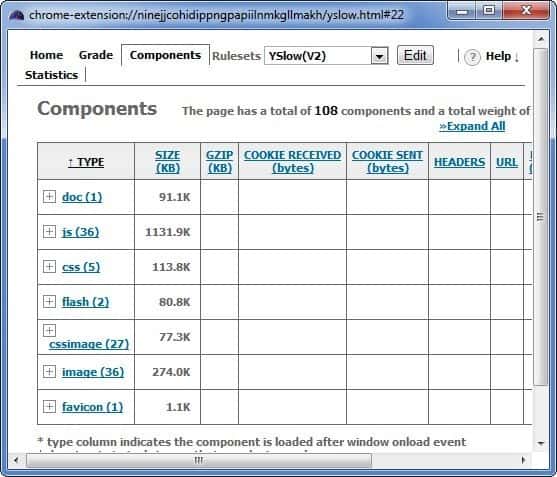Viewport: 557px width, 477px height.
Task: Open the js (36) type link
Action: (81, 232)
